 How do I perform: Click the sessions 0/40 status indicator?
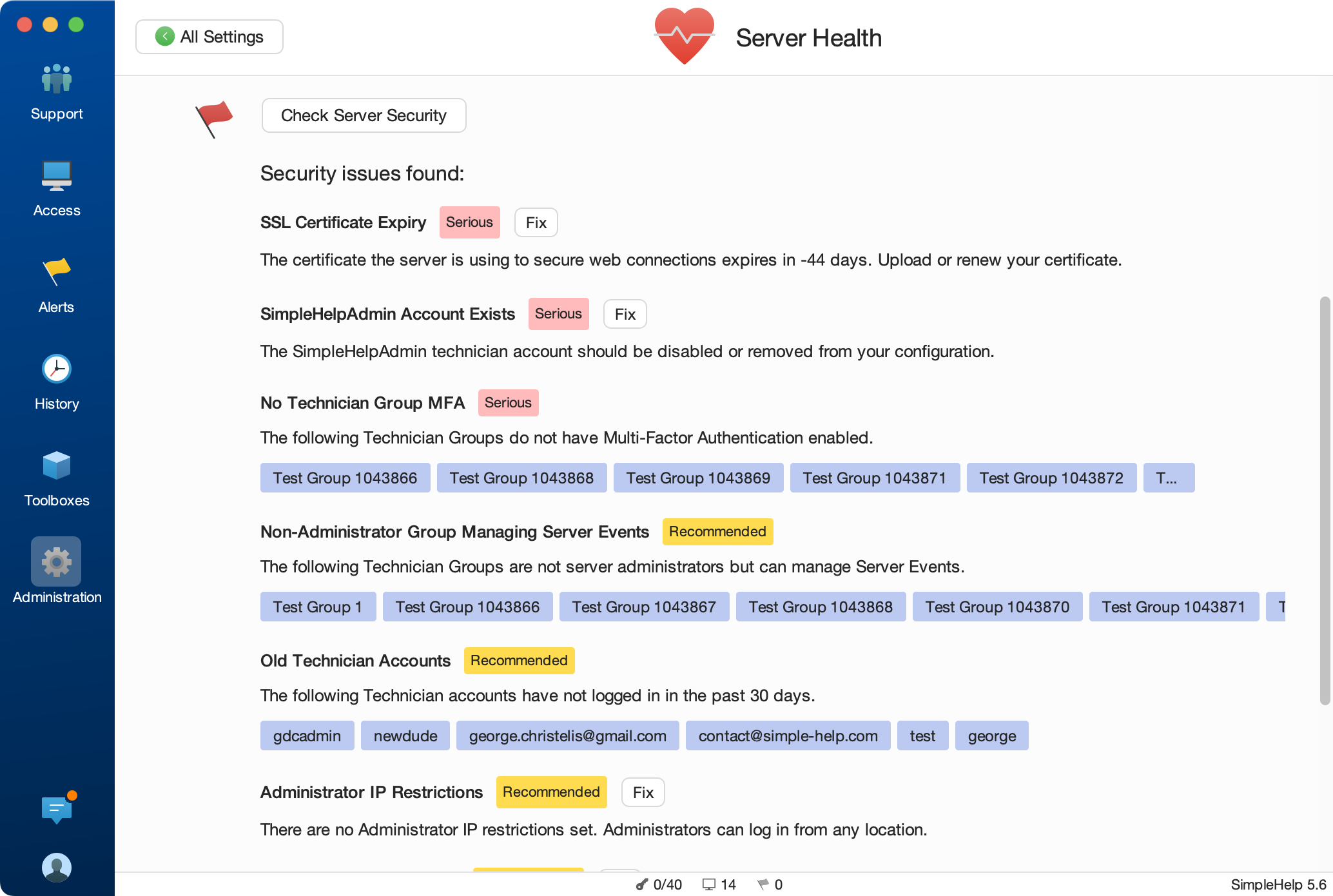pos(659,884)
